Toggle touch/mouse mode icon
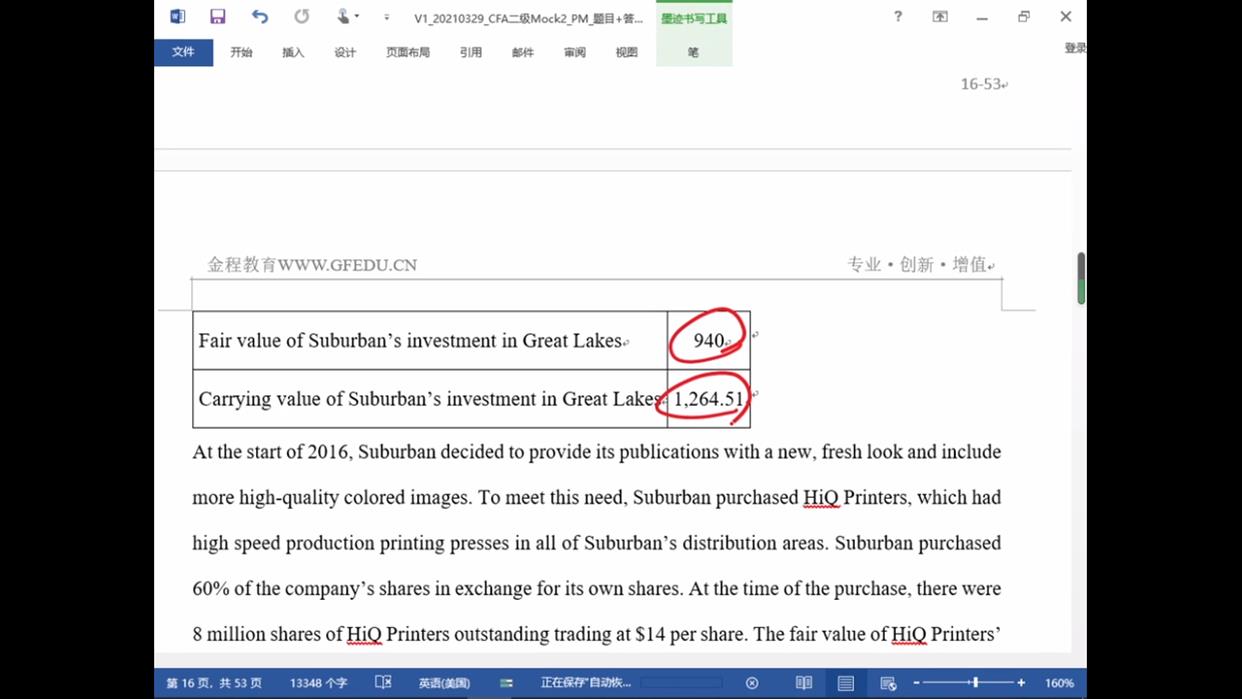 [343, 17]
